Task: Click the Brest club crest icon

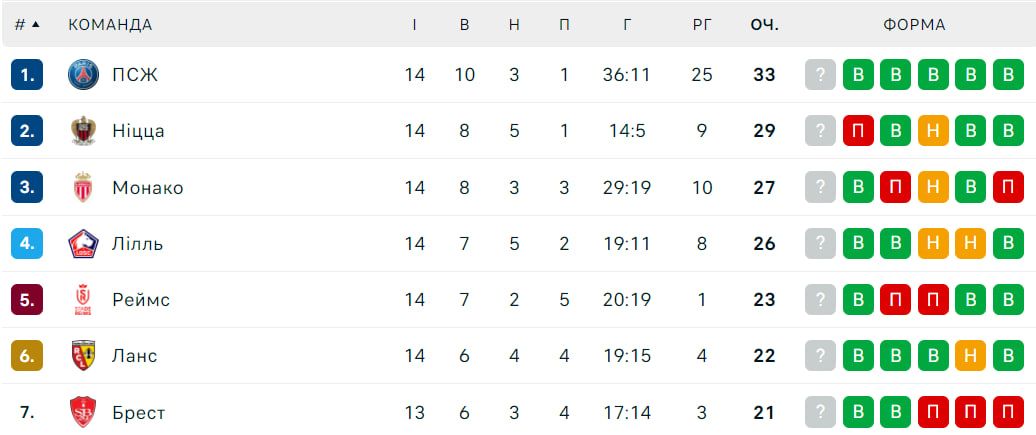Action: point(83,412)
